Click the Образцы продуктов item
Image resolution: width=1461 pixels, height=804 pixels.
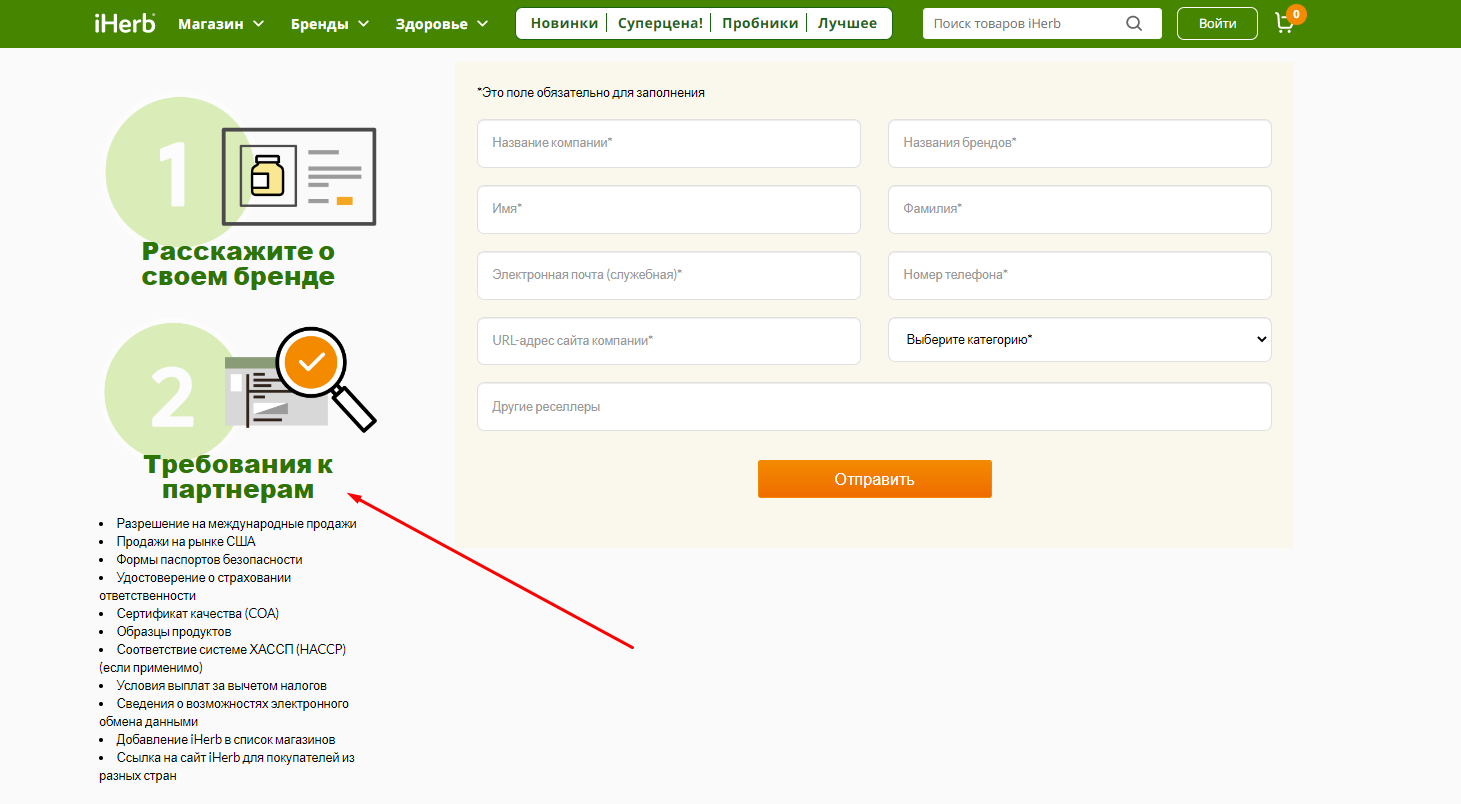click(174, 631)
